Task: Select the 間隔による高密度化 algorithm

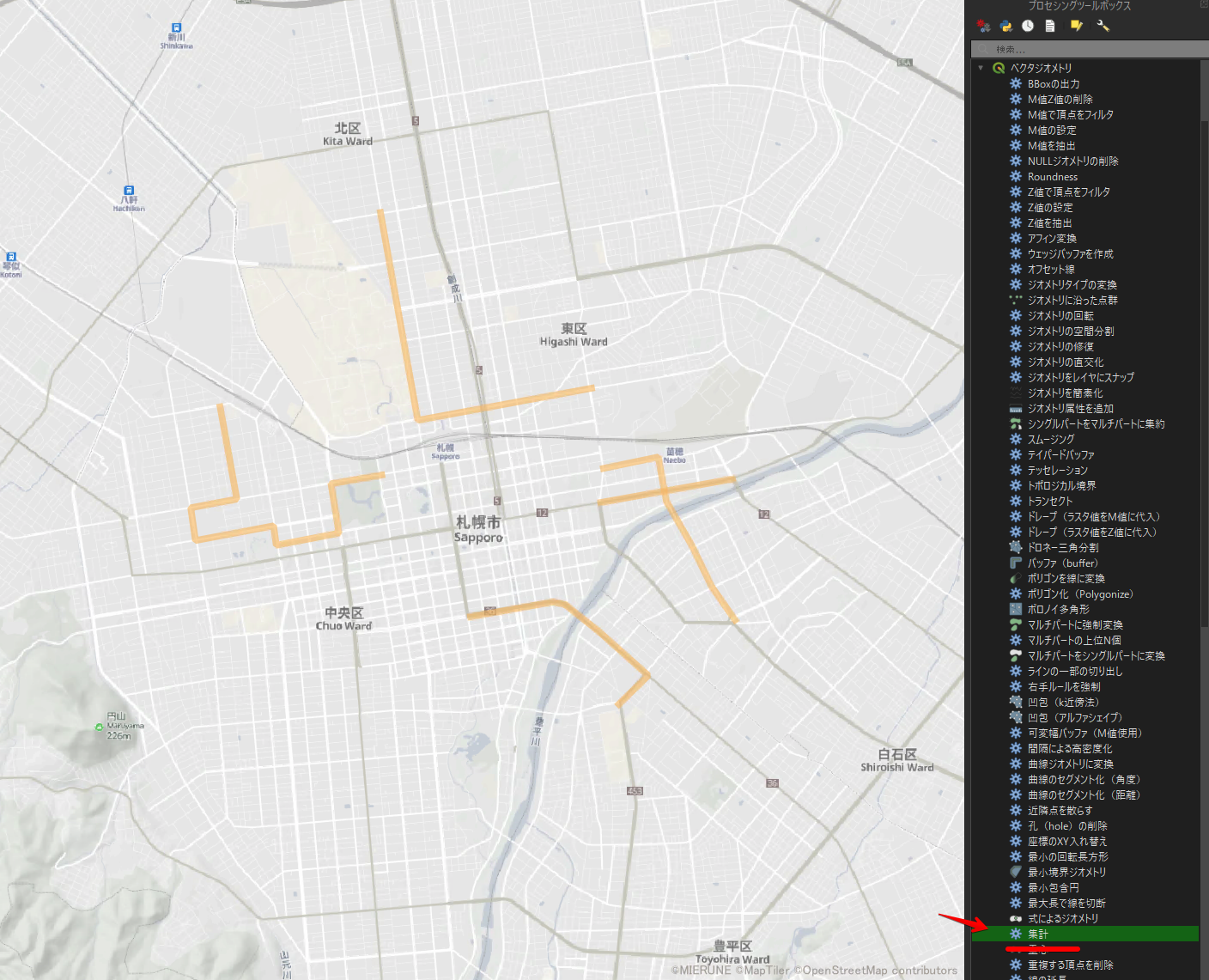Action: coord(1070,748)
